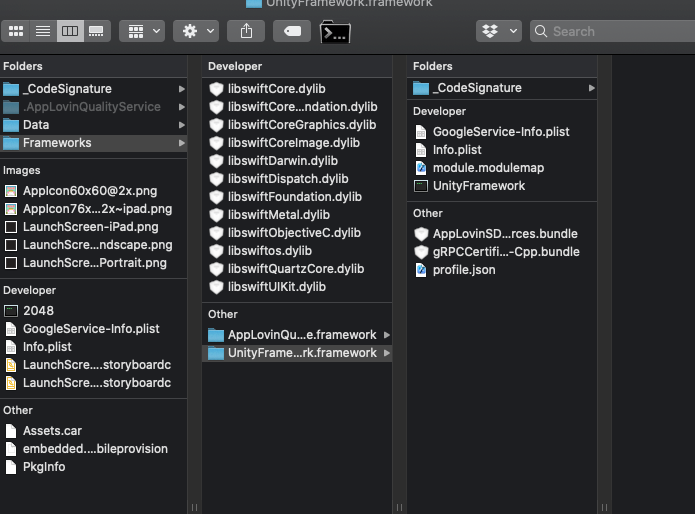695x514 pixels.
Task: Select _CodeSignature folder in first column
Action: pyautogui.click(x=93, y=89)
